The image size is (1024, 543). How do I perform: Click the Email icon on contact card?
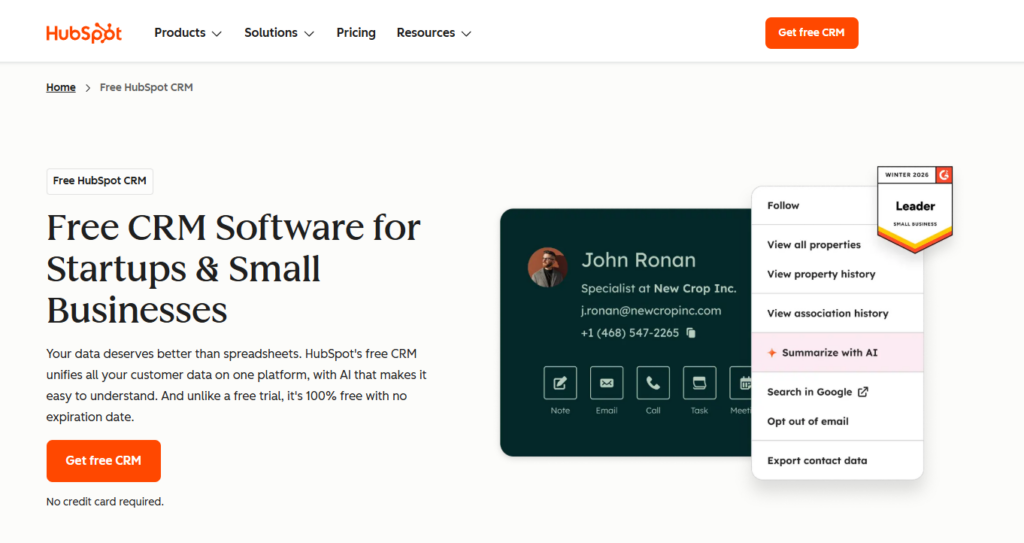[x=606, y=383]
